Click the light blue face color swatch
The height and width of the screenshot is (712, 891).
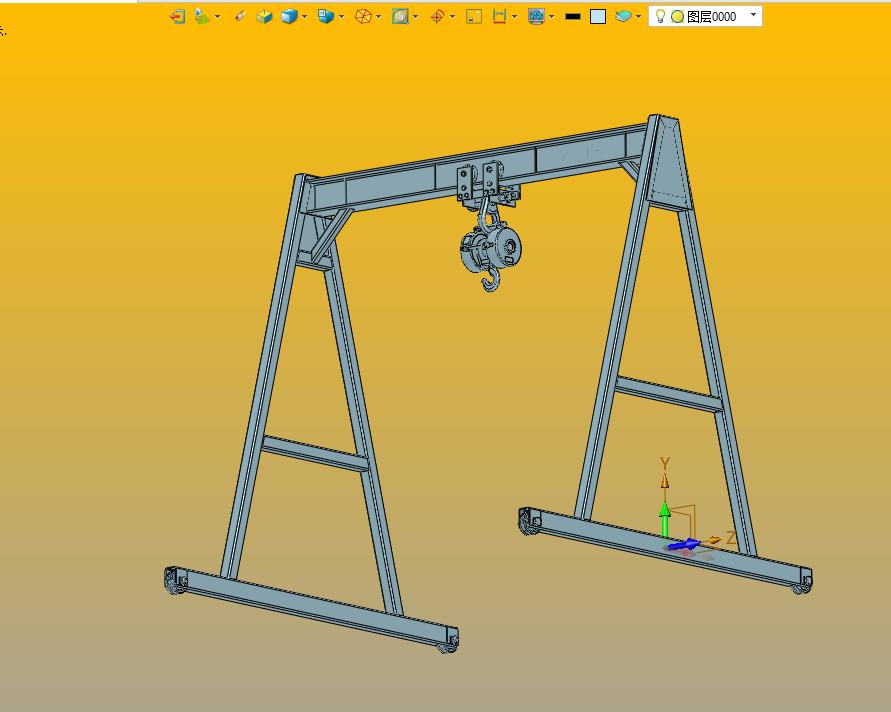coord(598,16)
